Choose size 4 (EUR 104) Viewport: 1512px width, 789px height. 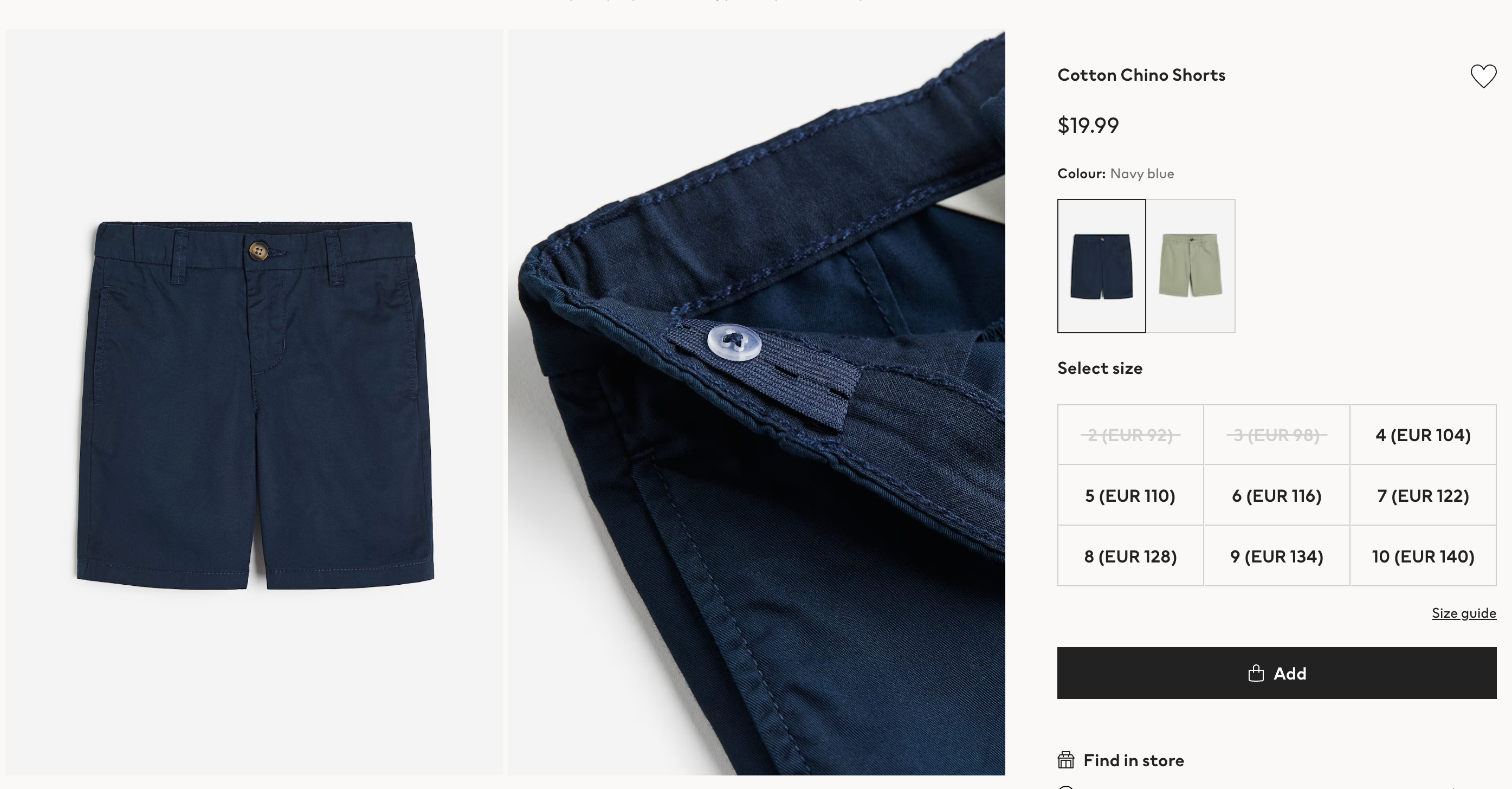click(x=1423, y=435)
